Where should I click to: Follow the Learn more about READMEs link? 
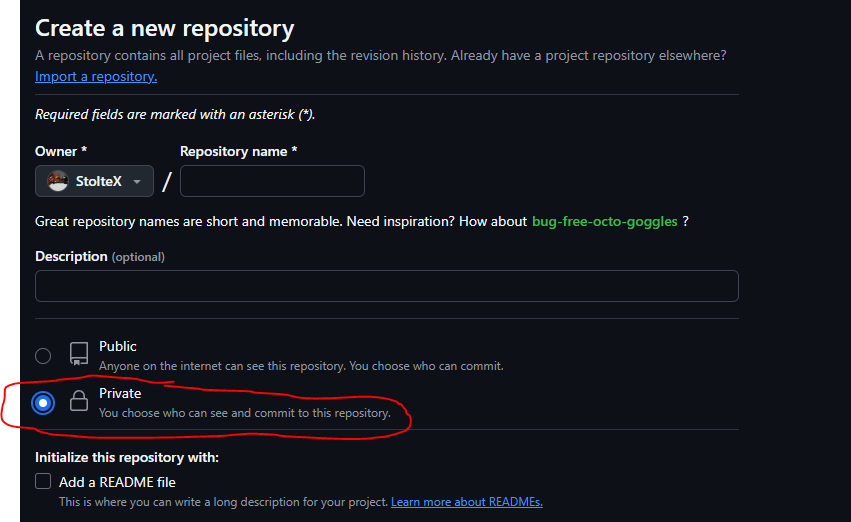click(466, 501)
